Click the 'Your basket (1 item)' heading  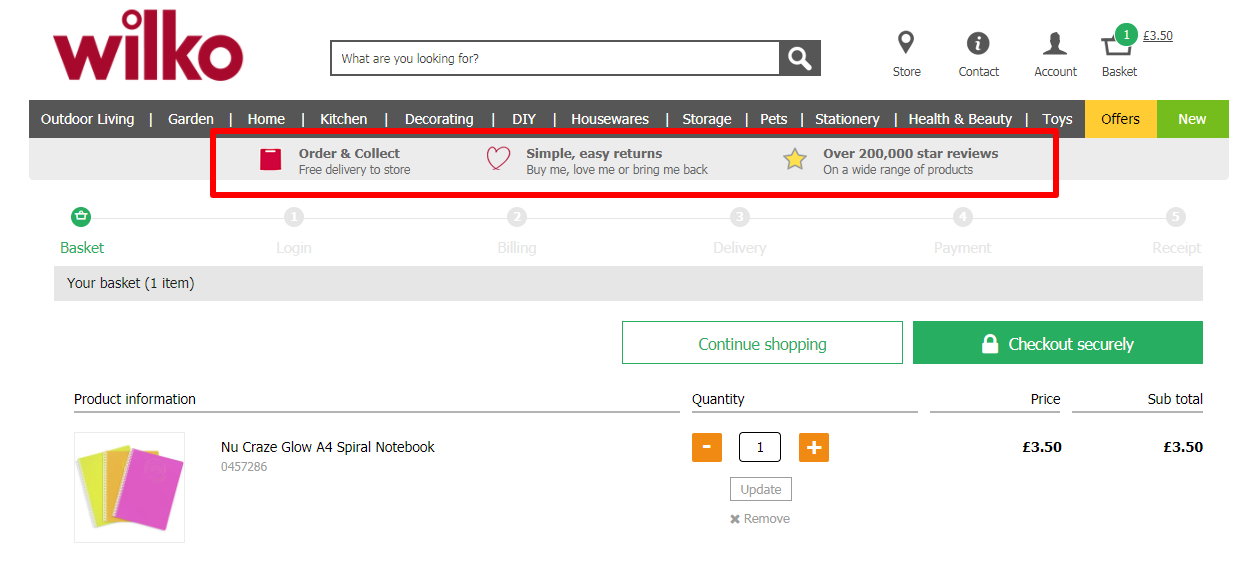130,283
